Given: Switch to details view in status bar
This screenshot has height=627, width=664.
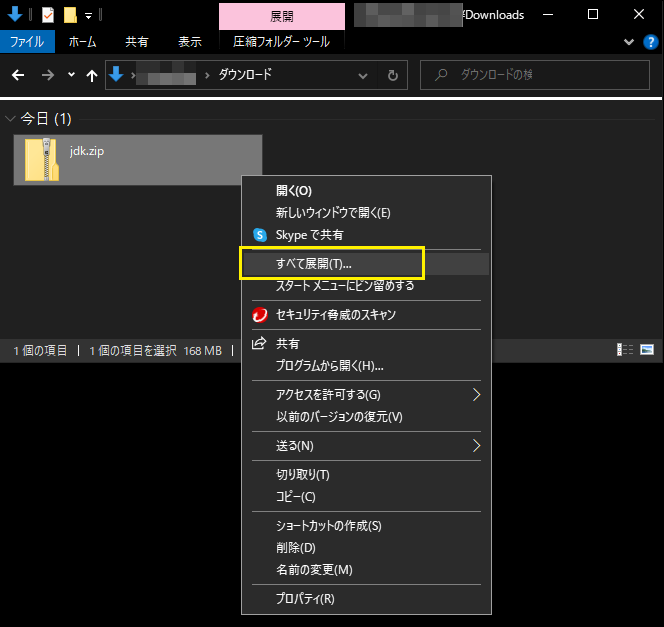Looking at the screenshot, I should 625,350.
